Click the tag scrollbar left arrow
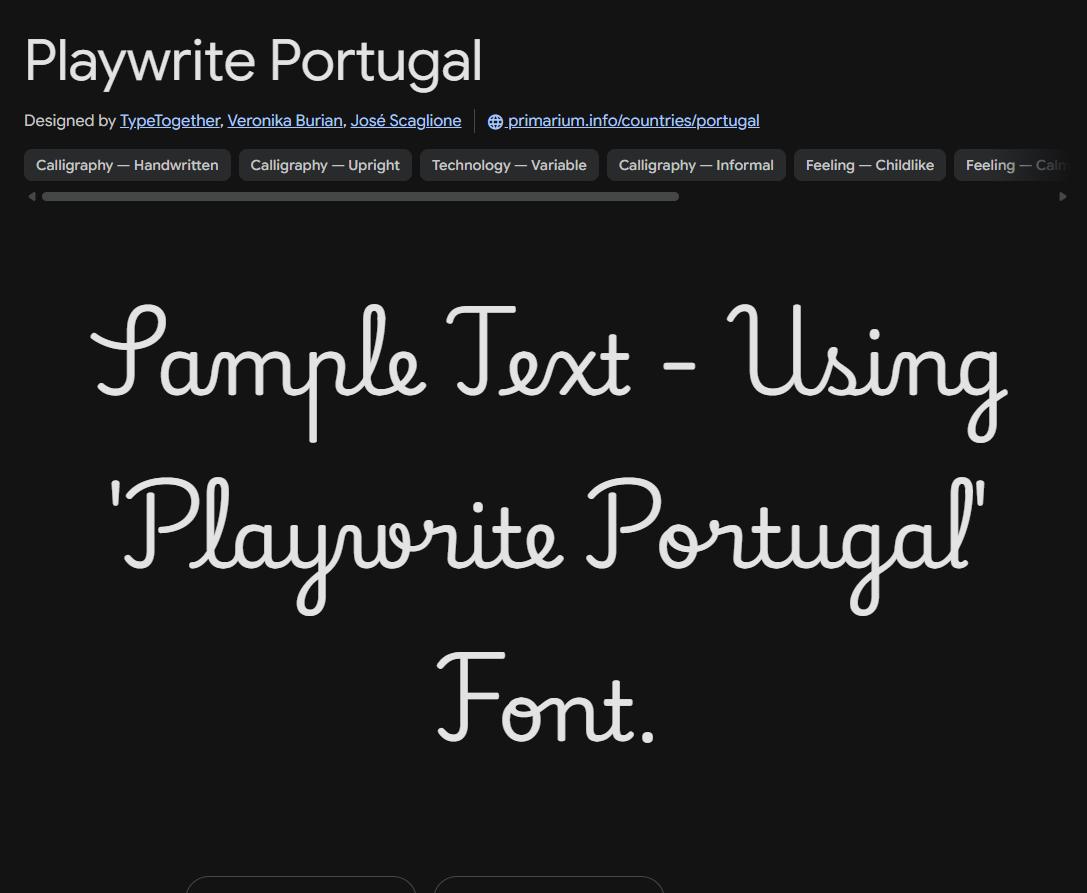The image size is (1087, 893). pyautogui.click(x=32, y=196)
